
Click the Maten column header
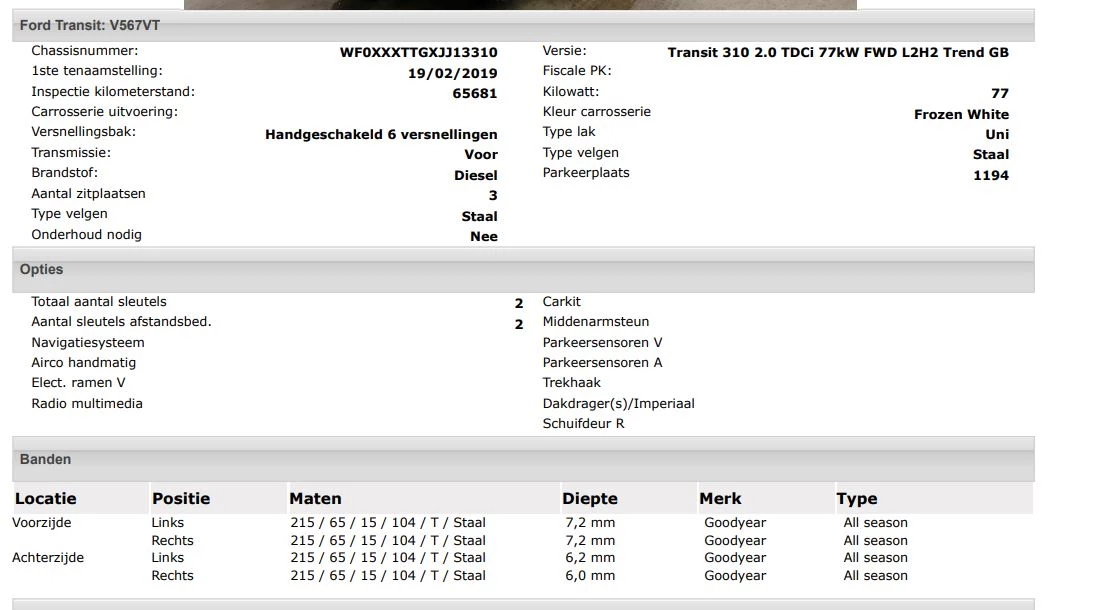click(315, 498)
